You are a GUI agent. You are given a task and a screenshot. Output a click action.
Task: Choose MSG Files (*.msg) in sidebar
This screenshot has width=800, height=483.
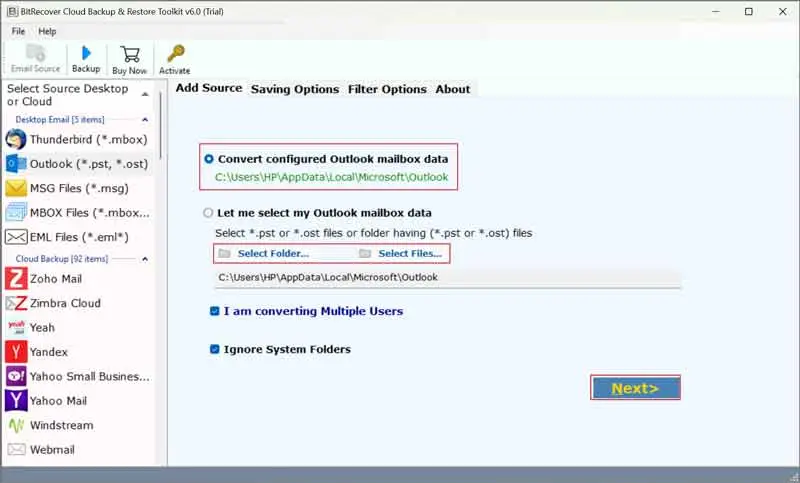(78, 188)
